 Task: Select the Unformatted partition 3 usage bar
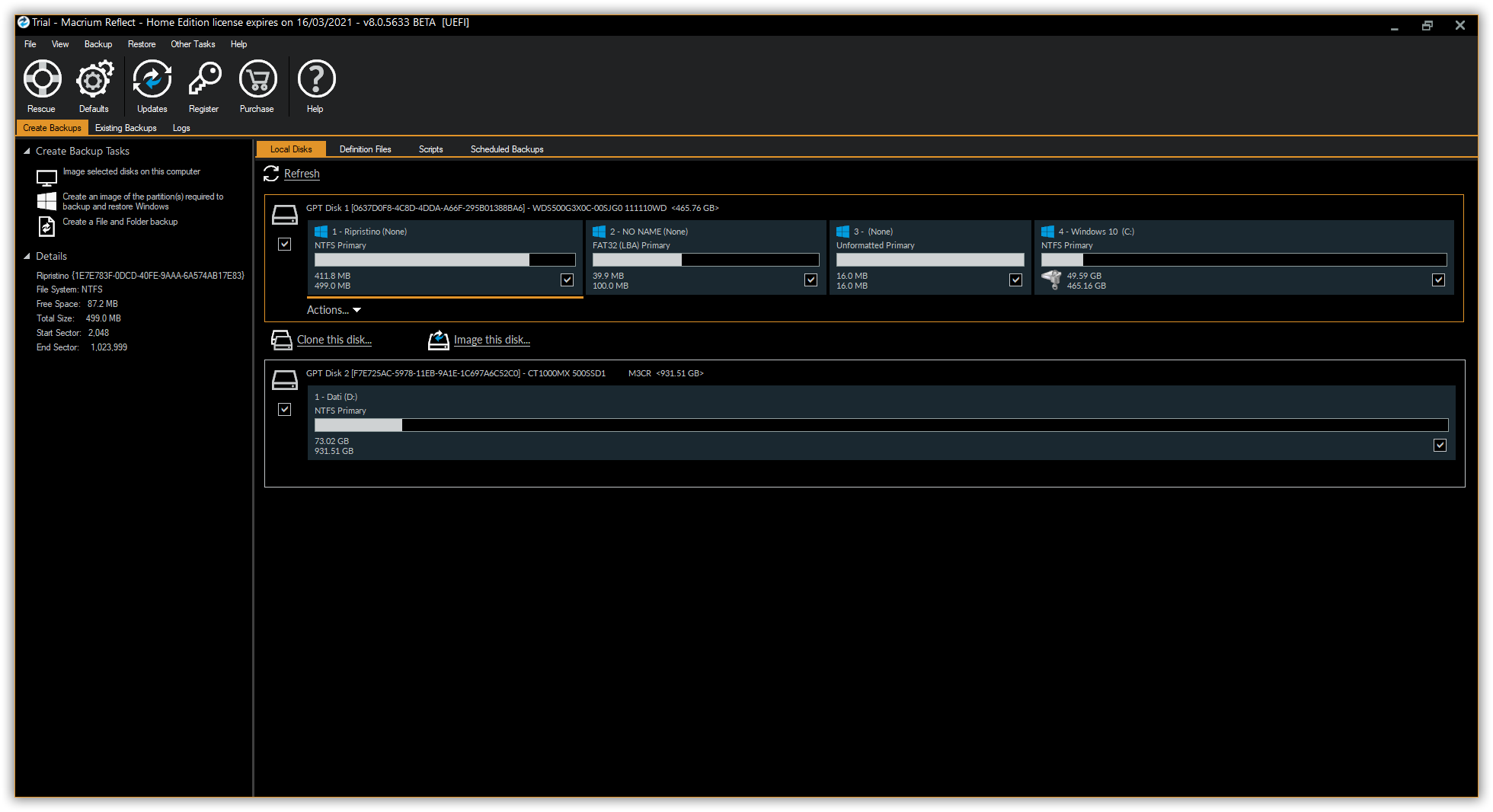click(x=930, y=260)
